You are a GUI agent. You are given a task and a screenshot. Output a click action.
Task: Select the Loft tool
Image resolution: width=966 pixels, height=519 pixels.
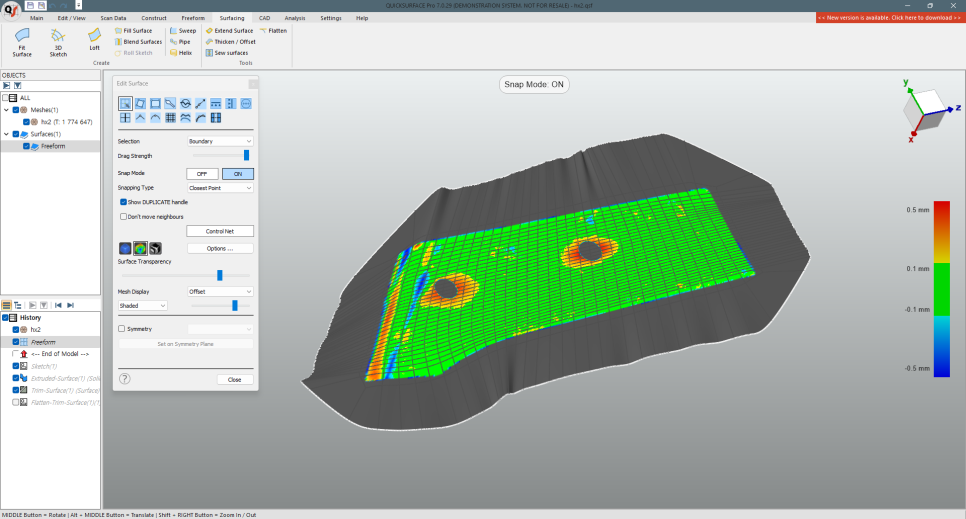click(94, 39)
